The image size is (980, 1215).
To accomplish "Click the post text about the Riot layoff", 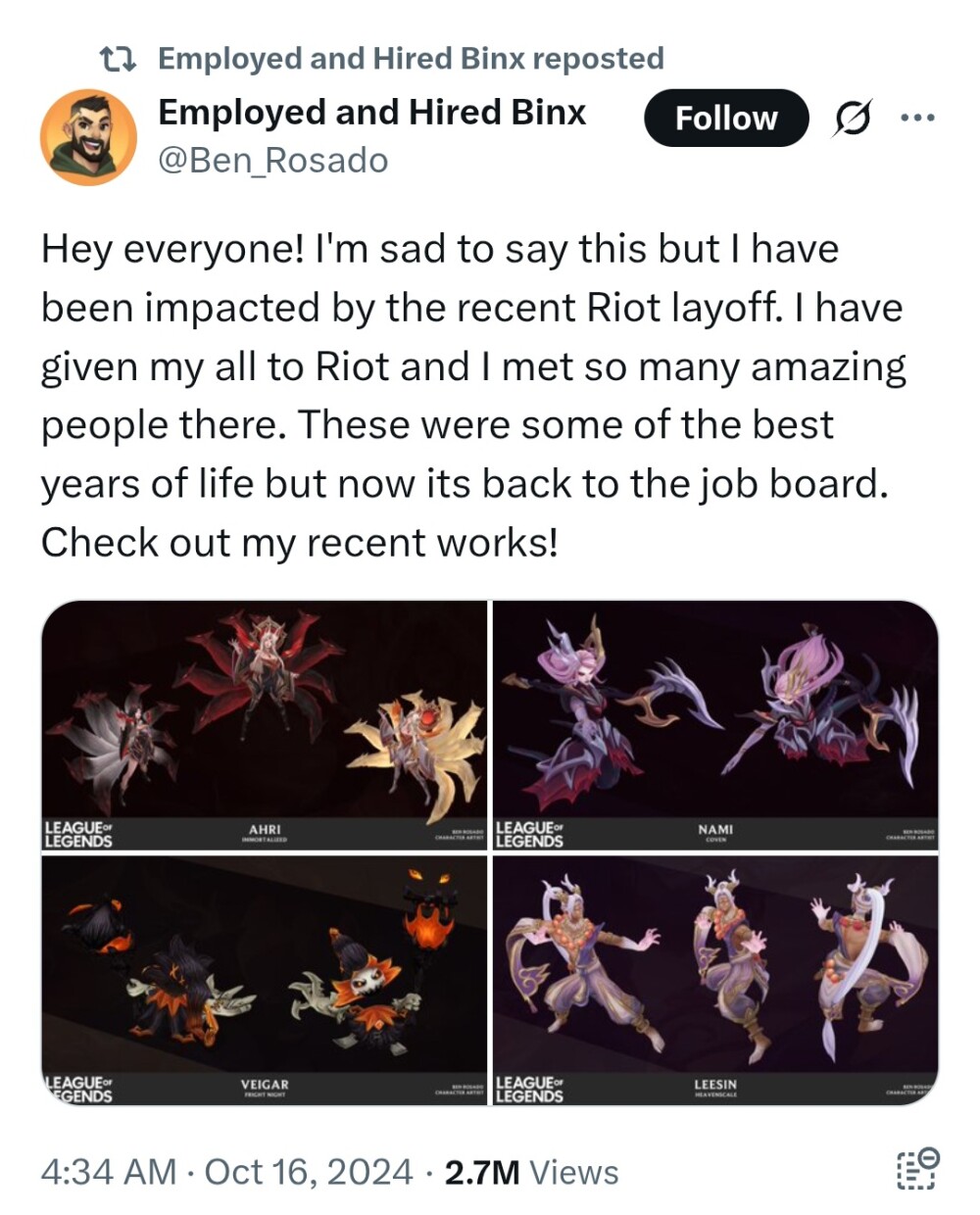I will coord(470,395).
